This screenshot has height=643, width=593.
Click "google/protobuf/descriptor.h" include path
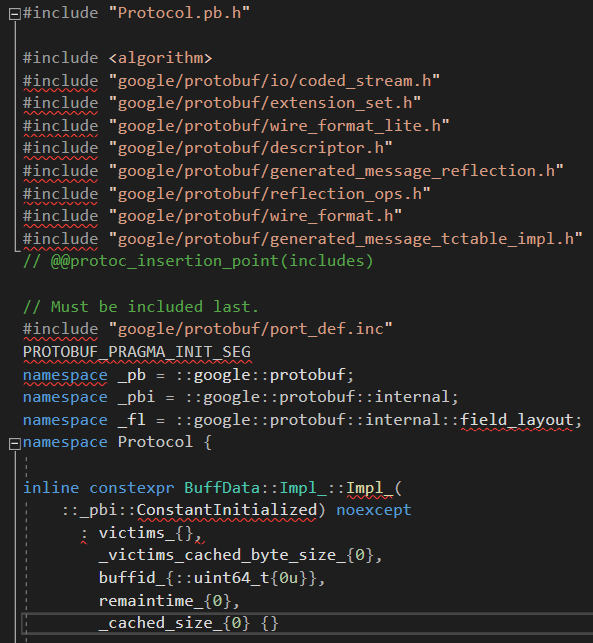[x=251, y=148]
